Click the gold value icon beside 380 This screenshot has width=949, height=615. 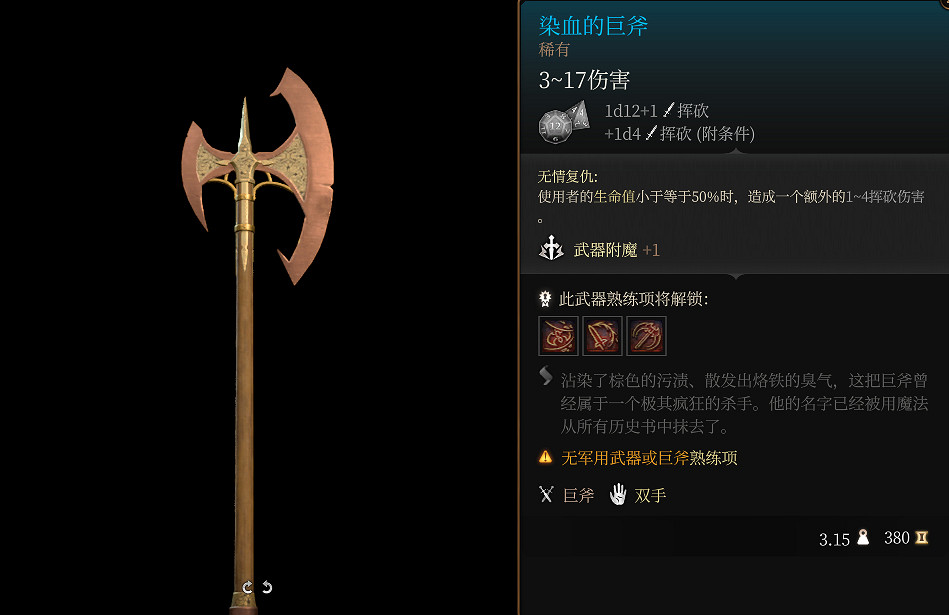pos(921,537)
